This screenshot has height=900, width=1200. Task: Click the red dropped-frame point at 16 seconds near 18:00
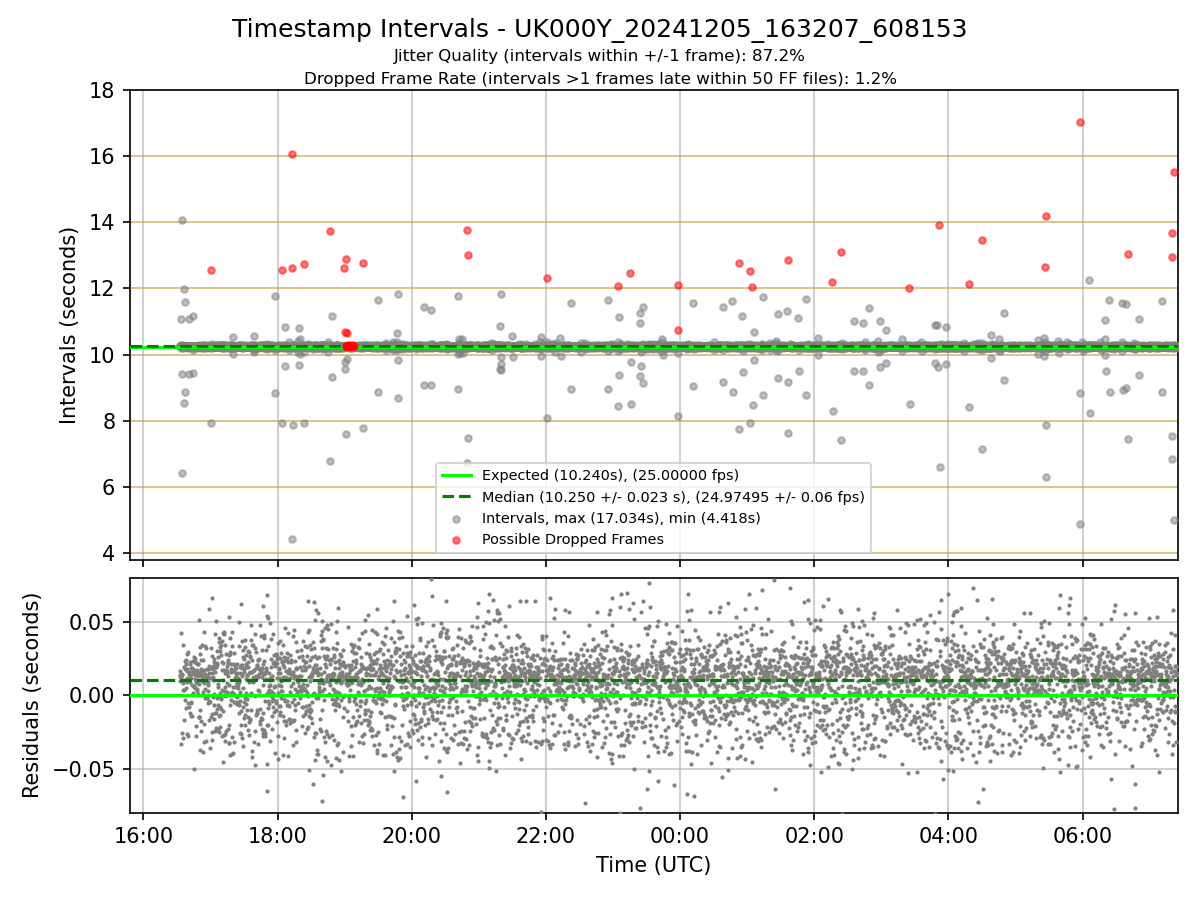coord(292,154)
